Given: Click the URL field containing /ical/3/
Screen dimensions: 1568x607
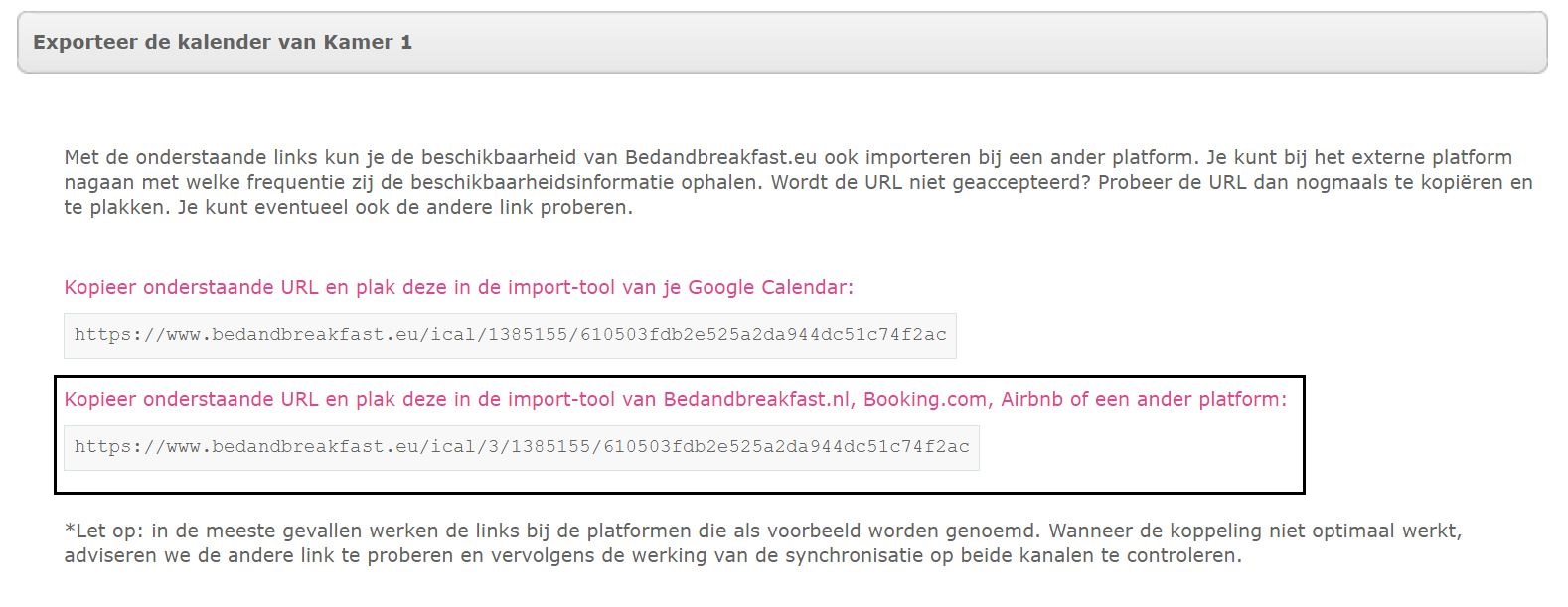Looking at the screenshot, I should pos(521,447).
